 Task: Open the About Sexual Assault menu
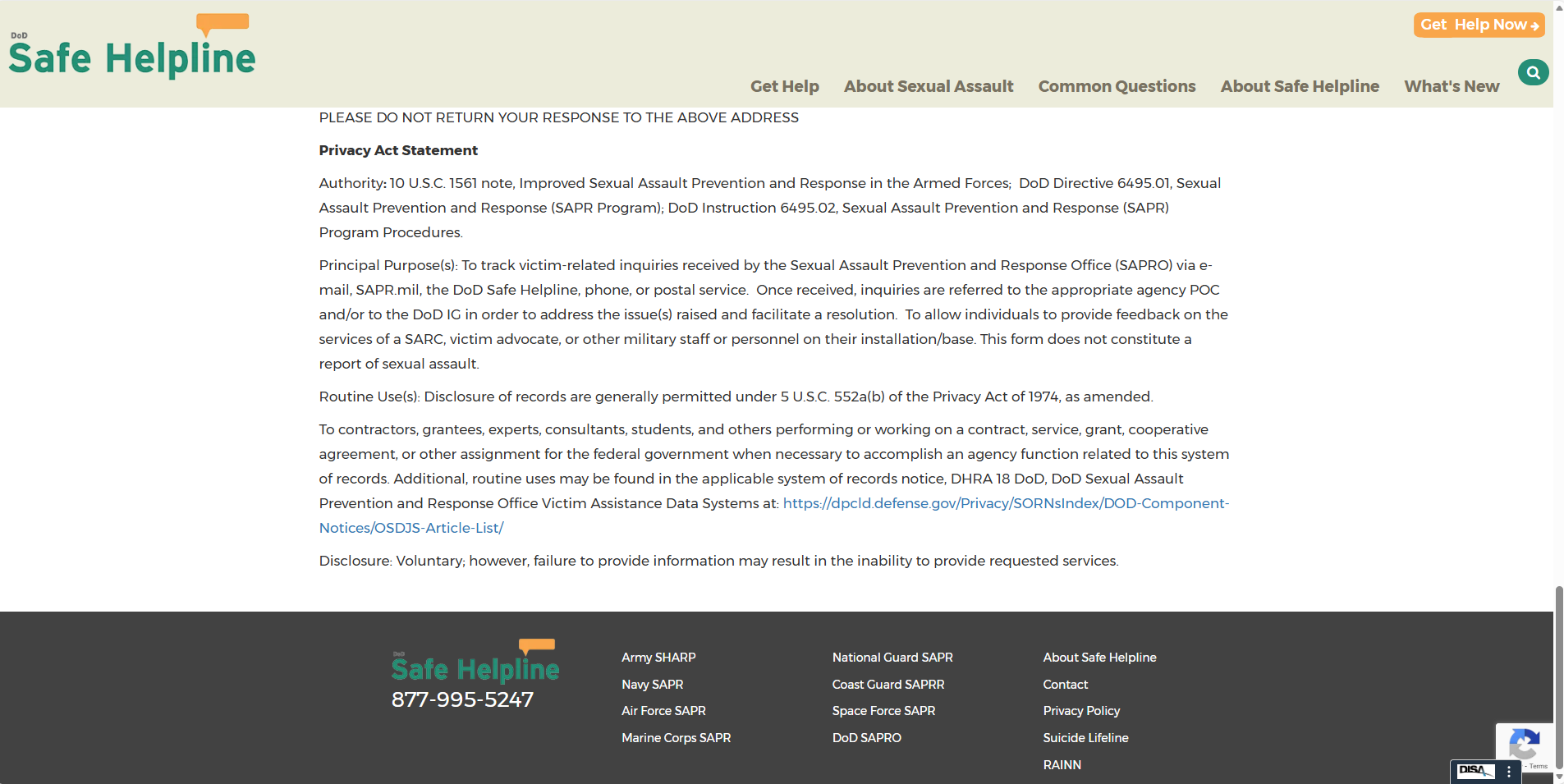(x=928, y=86)
